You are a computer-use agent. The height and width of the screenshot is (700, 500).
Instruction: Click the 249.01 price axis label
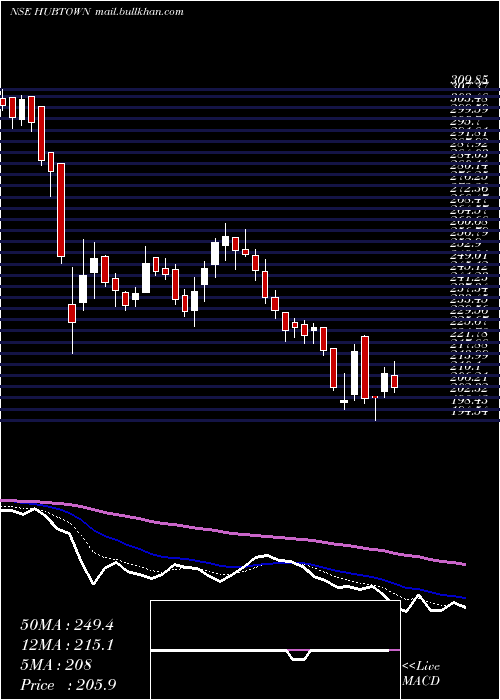pos(469,256)
